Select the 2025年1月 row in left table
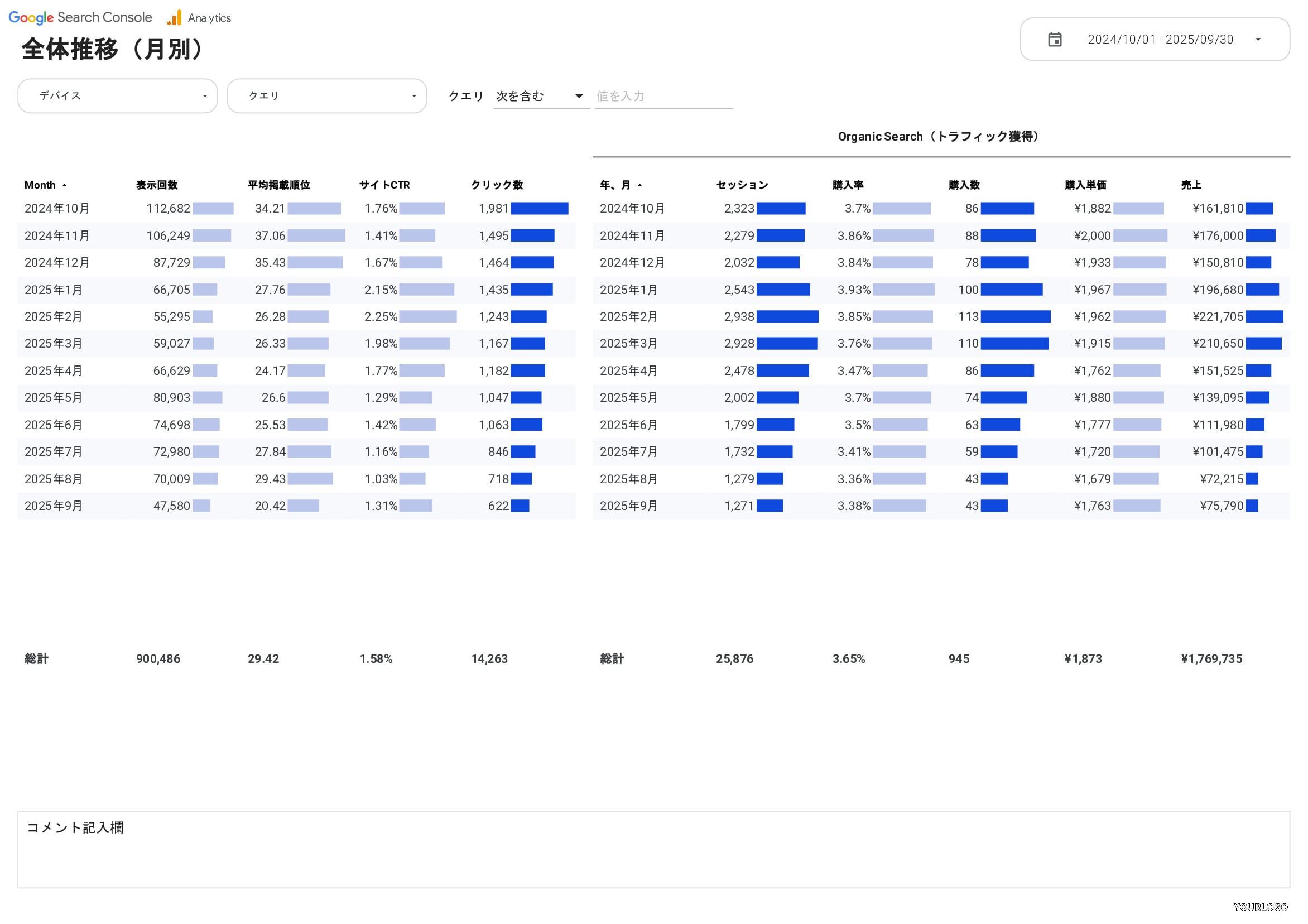The height and width of the screenshot is (924, 1308). [x=54, y=290]
